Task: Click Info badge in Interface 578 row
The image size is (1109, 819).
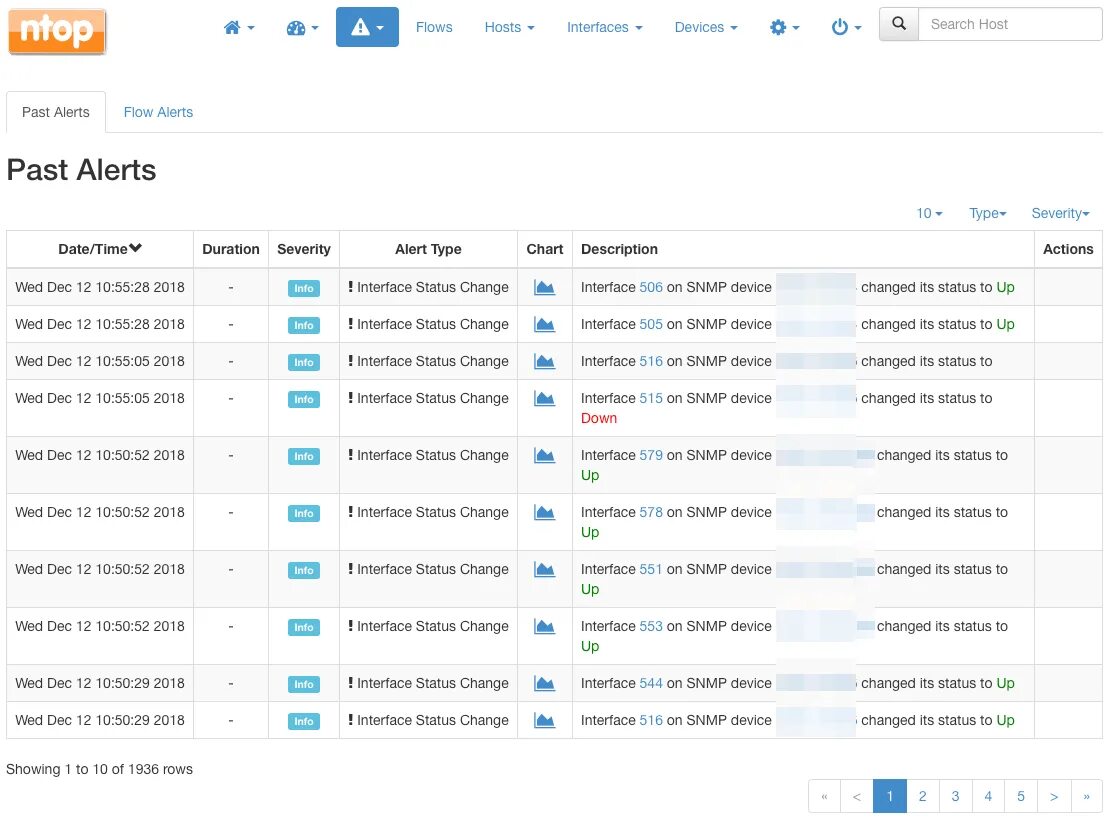Action: click(x=303, y=513)
